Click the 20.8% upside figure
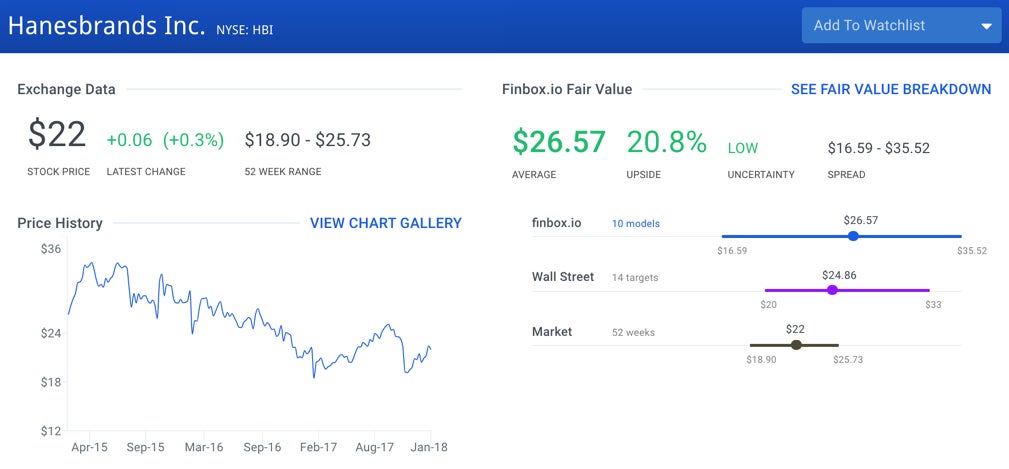1009x469 pixels. [667, 142]
